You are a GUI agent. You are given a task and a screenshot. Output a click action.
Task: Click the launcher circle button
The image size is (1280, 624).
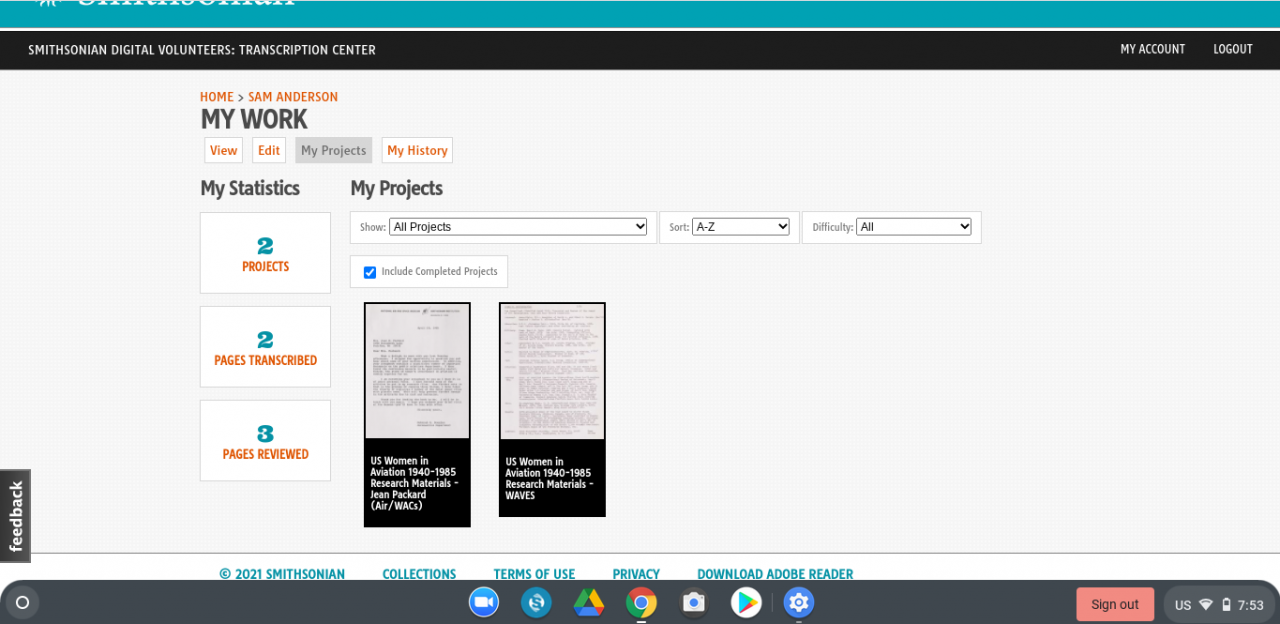tap(22, 603)
